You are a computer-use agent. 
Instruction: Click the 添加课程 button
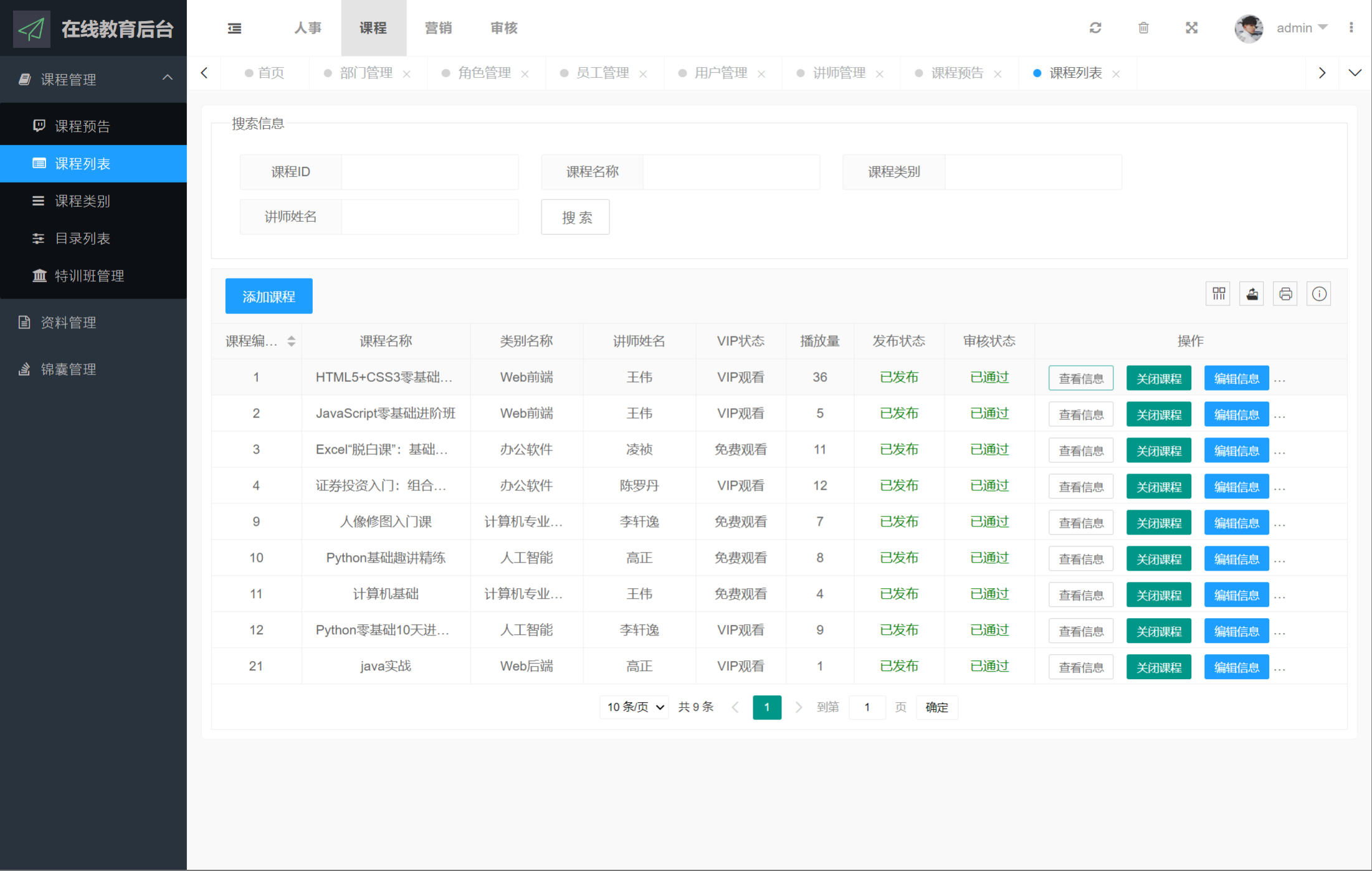pos(269,297)
